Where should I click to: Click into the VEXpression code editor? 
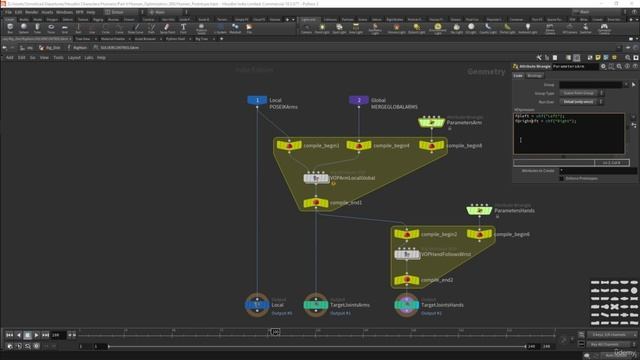(x=569, y=133)
